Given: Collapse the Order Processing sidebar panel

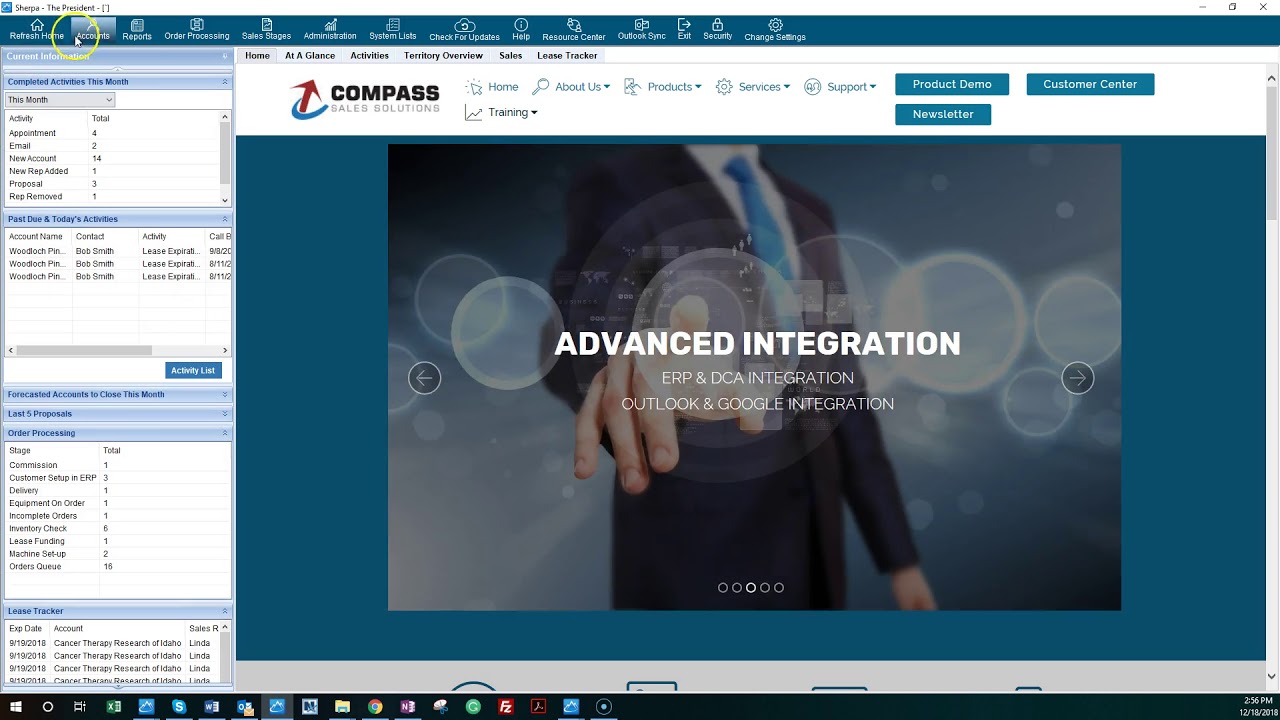Looking at the screenshot, I should [225, 433].
